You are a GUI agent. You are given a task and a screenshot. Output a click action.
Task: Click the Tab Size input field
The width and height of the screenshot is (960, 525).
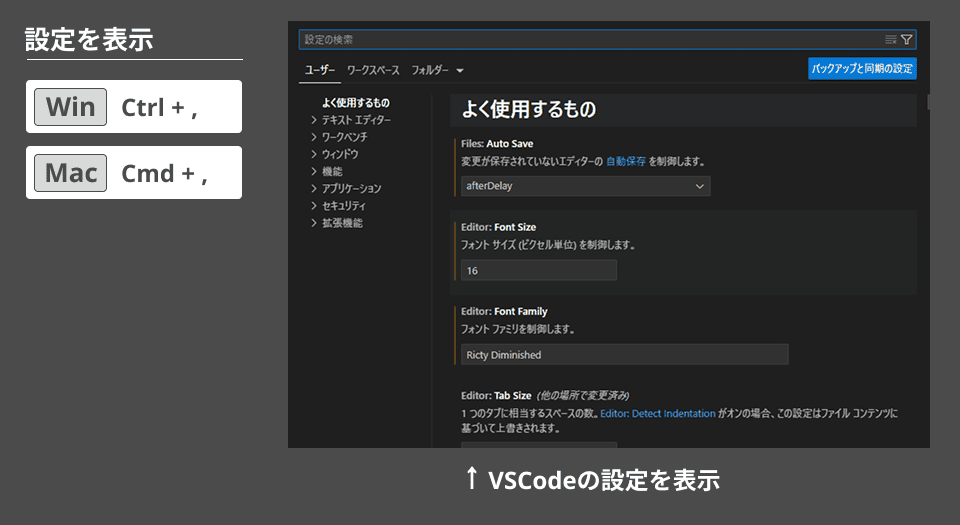point(539,445)
